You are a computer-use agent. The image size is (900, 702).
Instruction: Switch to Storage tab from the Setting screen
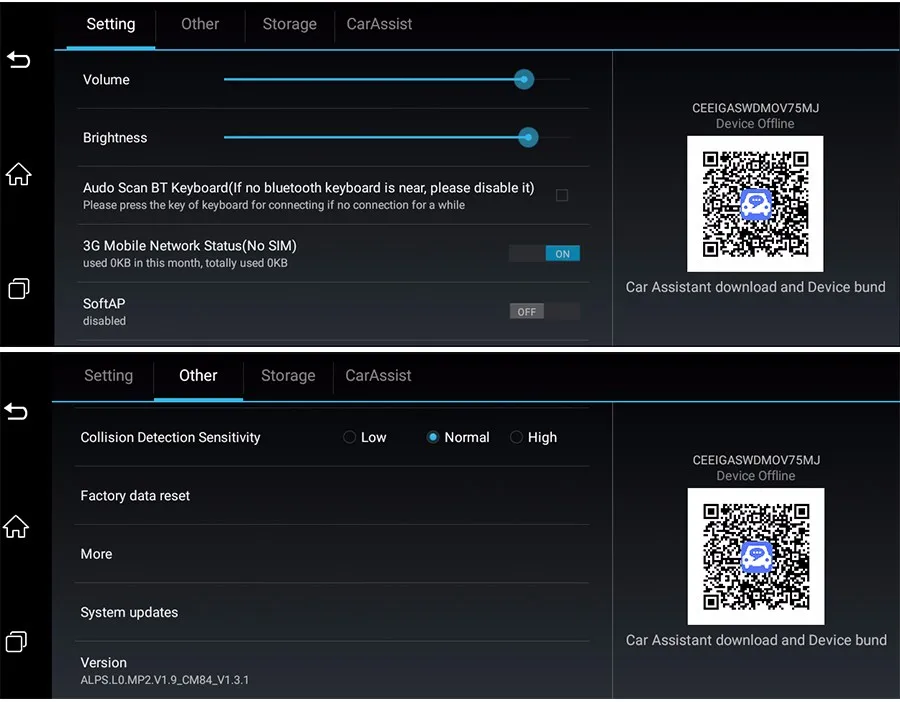coord(289,24)
